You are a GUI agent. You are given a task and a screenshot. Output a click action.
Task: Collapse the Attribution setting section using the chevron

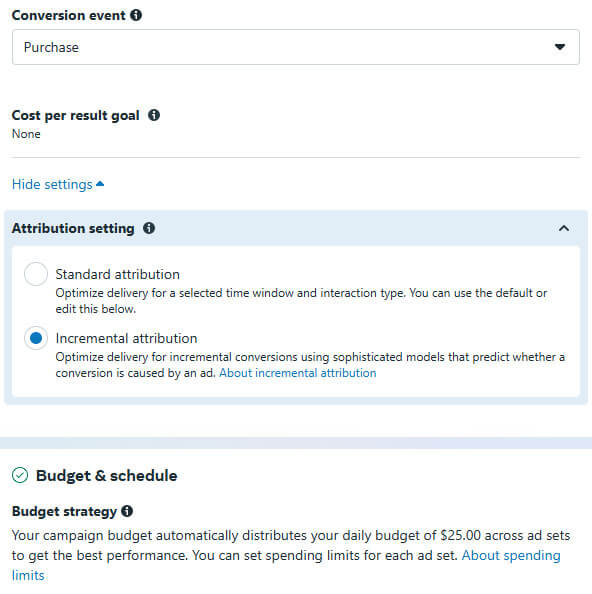564,228
